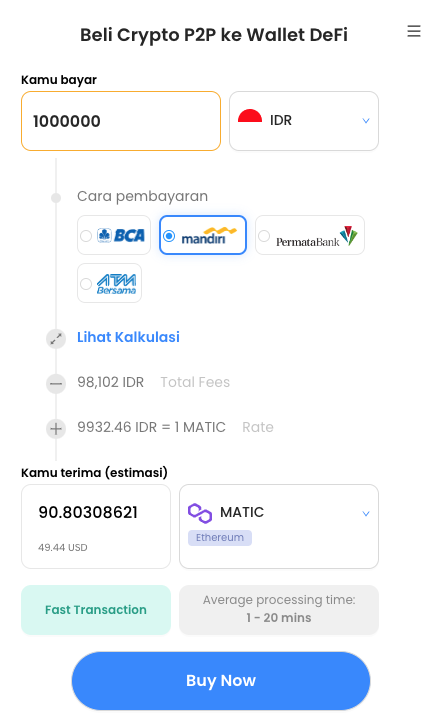
Task: Click the Mandiri bank logo
Action: tap(209, 235)
